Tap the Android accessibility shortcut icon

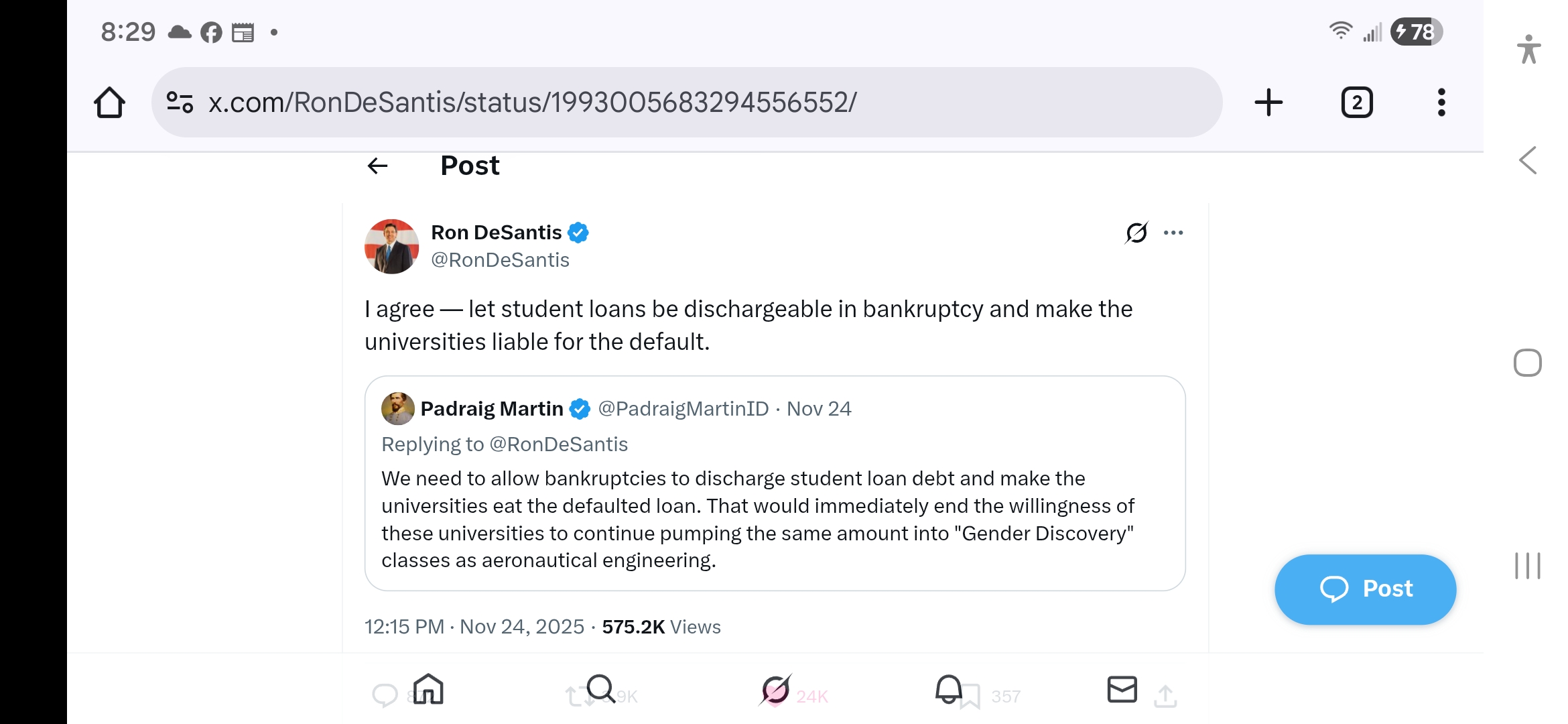coord(1528,50)
